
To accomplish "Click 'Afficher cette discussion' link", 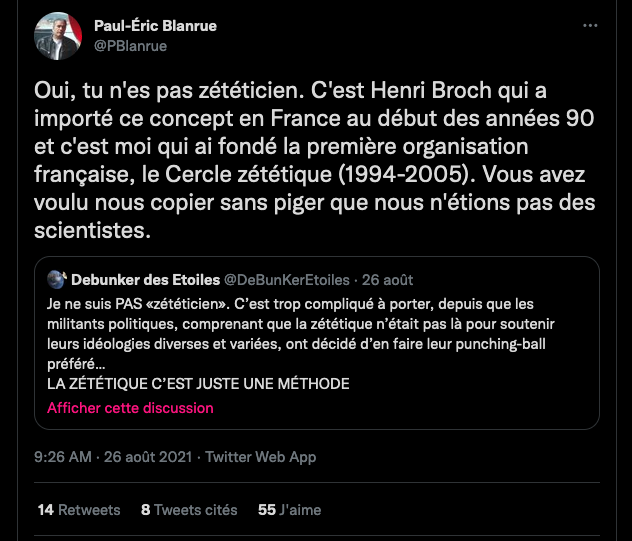I will (130, 408).
